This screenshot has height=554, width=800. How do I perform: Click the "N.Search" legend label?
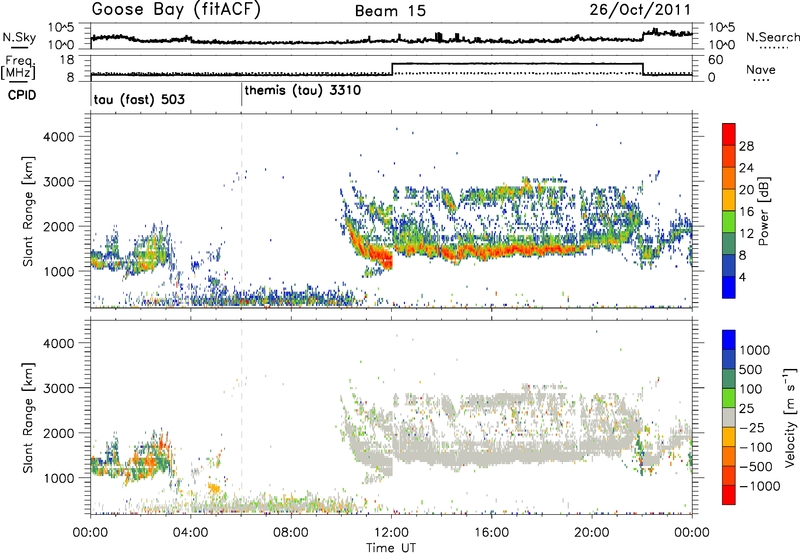pos(772,37)
